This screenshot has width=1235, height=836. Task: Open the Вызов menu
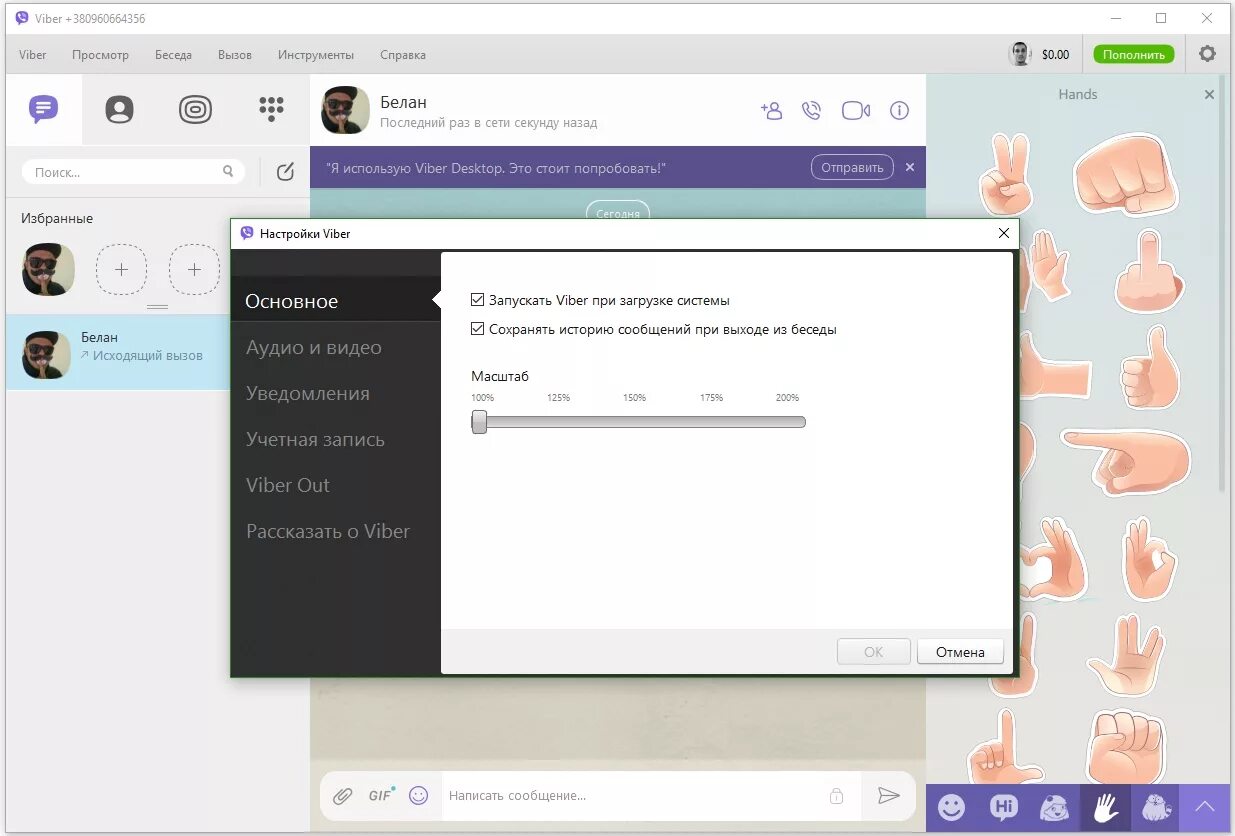coord(235,55)
